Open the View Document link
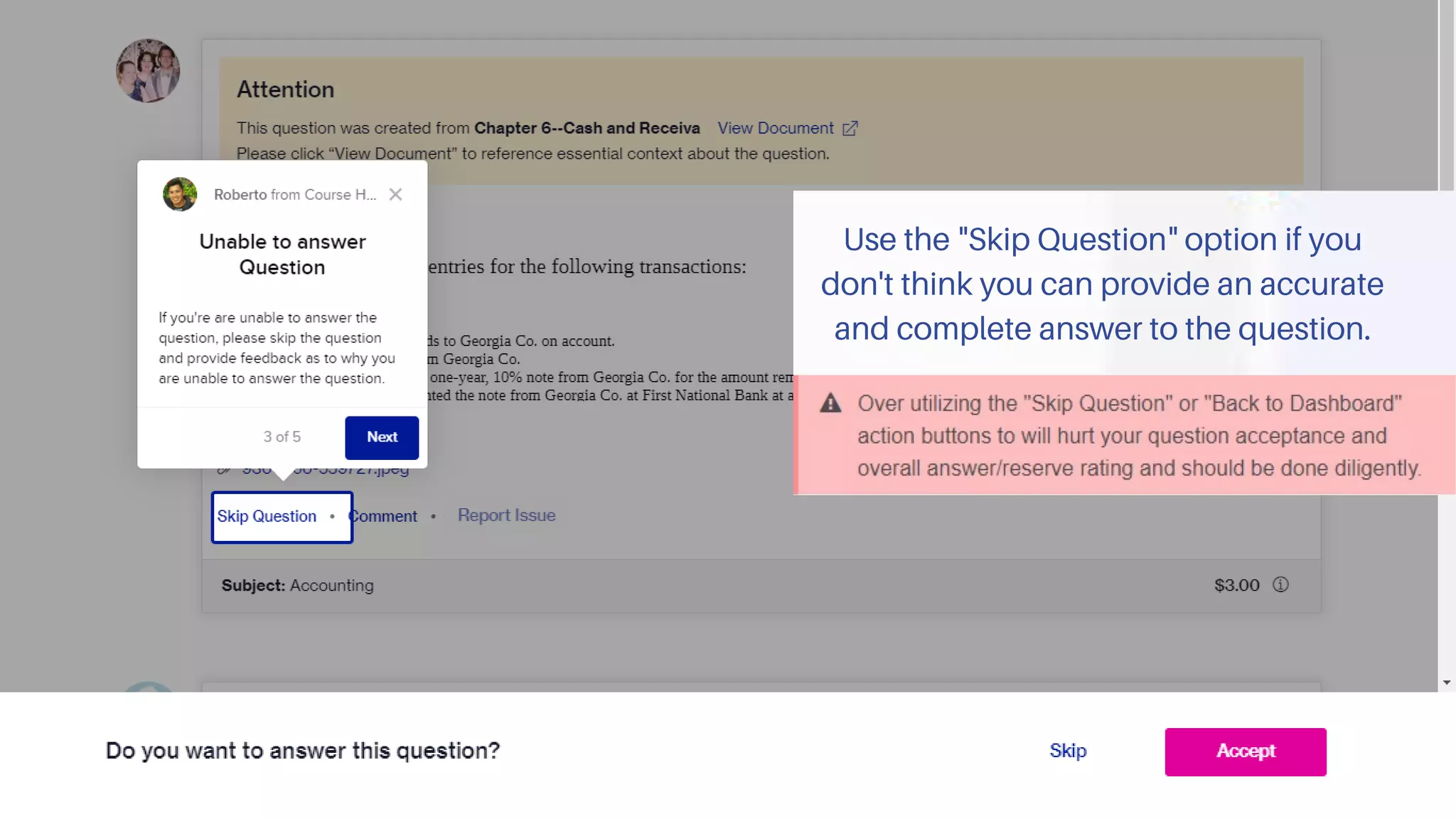This screenshot has width=1456, height=819. point(775,129)
